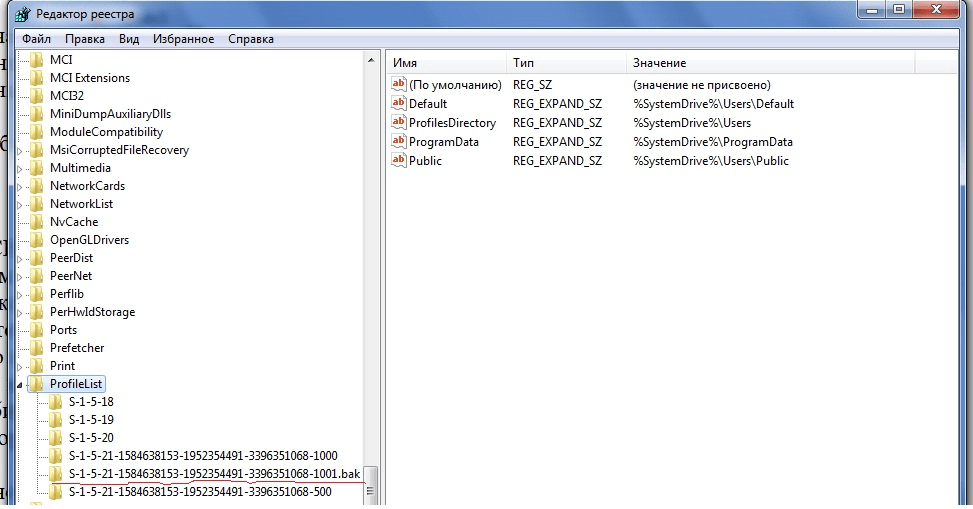Click the ProgramData value icon
The height and width of the screenshot is (509, 973).
(x=399, y=141)
